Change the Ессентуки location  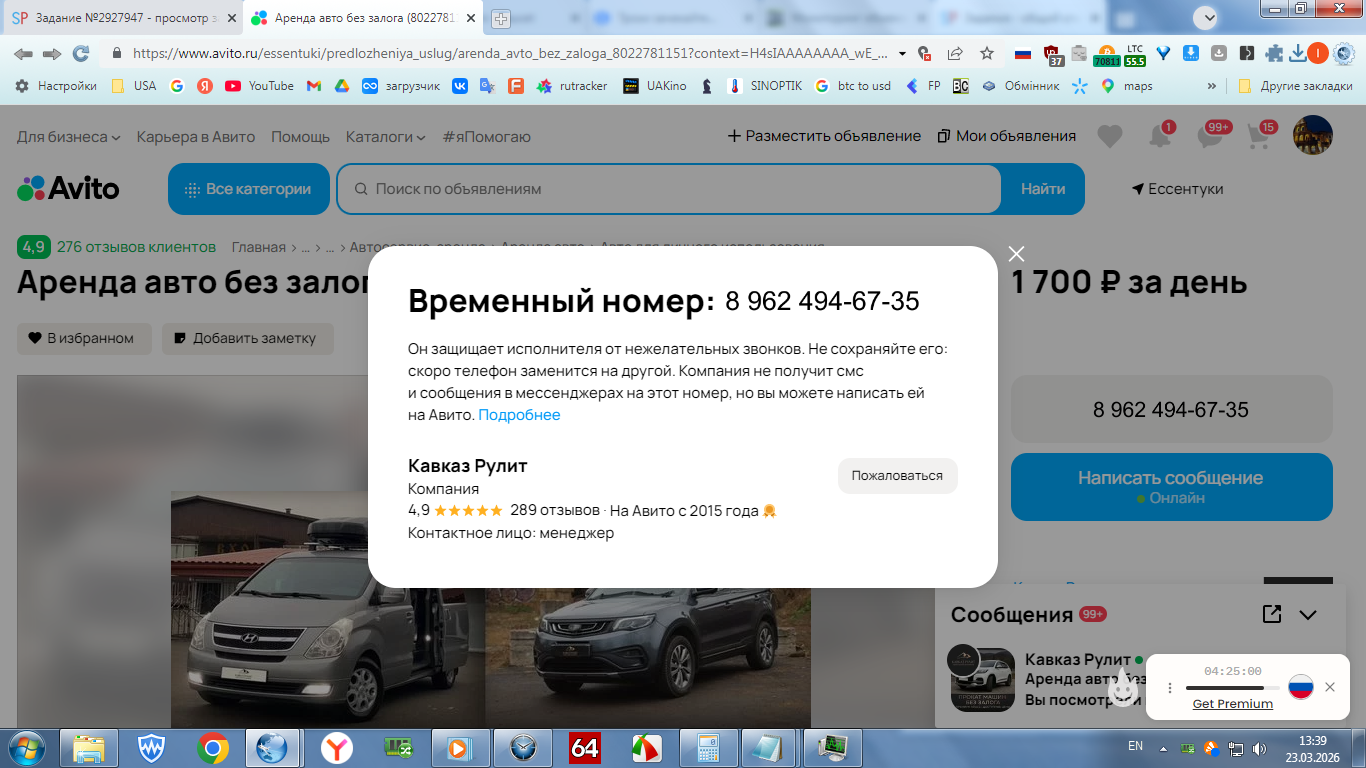click(x=1177, y=189)
